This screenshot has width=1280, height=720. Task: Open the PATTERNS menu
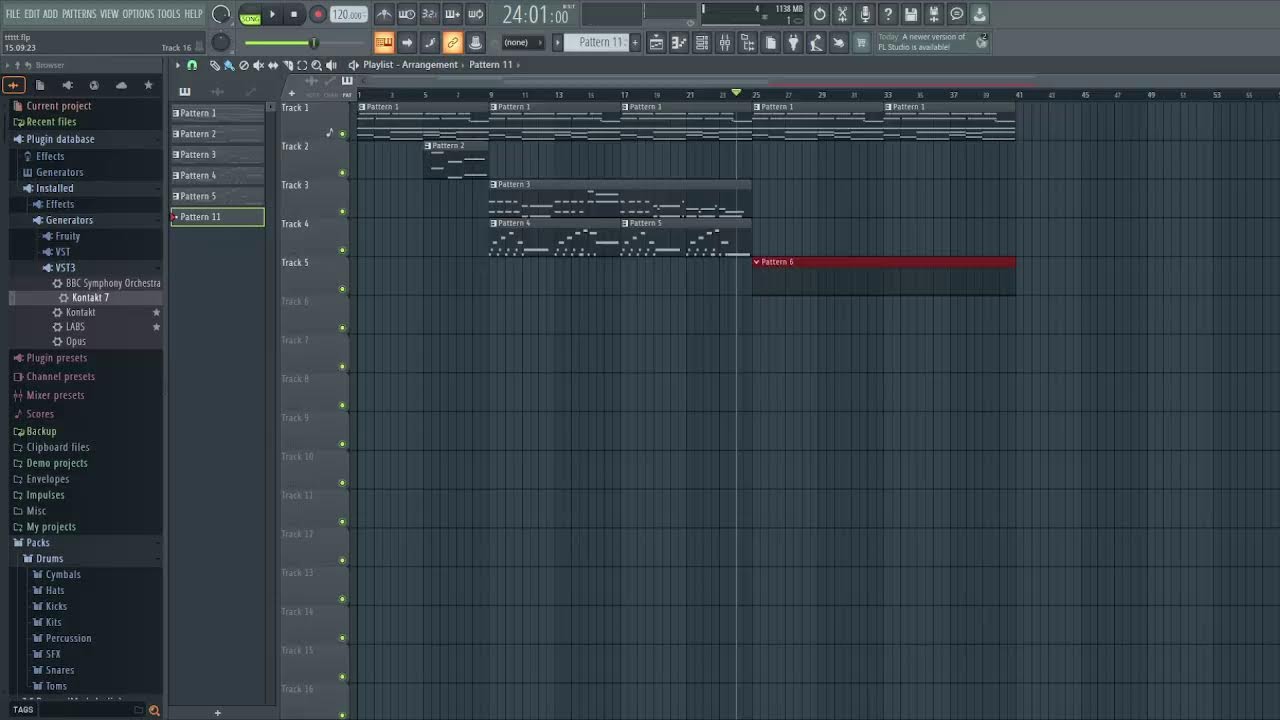[79, 14]
